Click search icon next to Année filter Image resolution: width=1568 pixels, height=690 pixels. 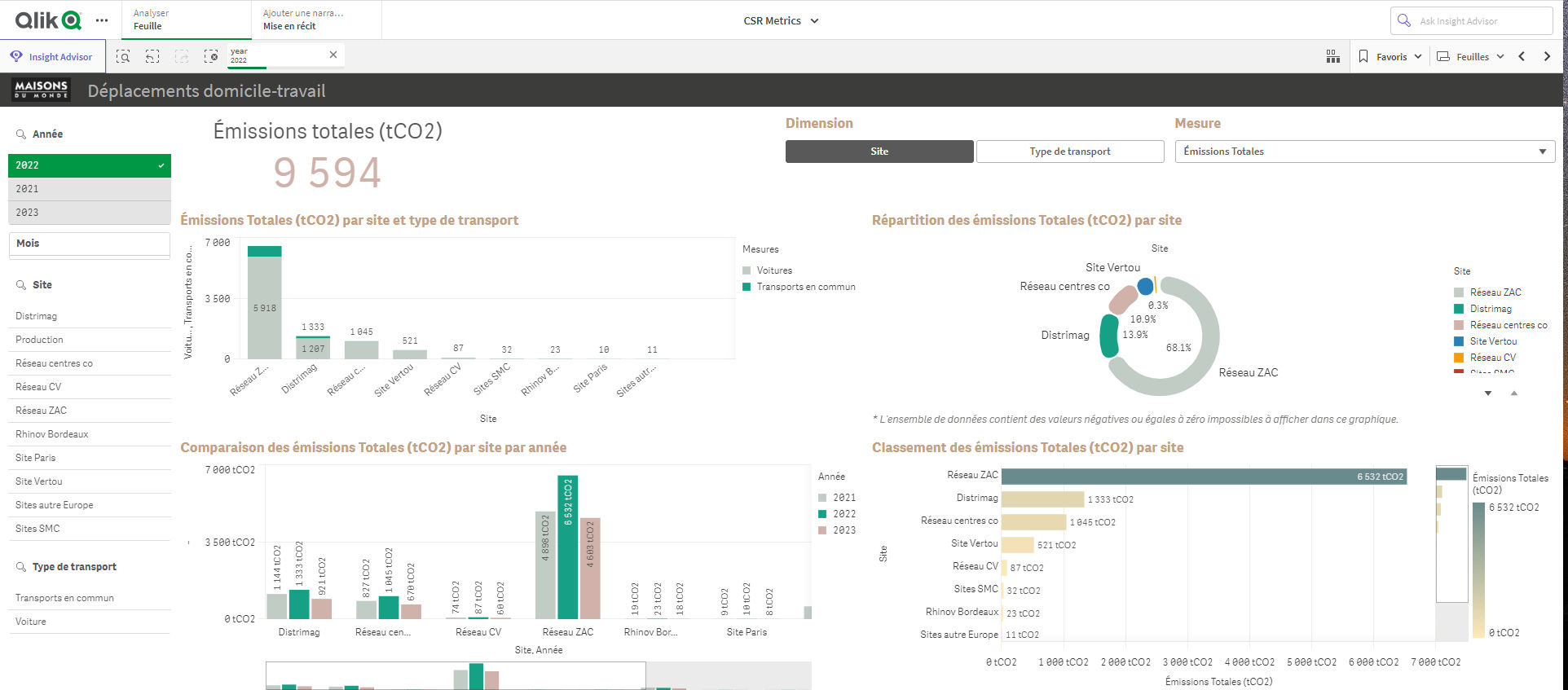tap(21, 134)
